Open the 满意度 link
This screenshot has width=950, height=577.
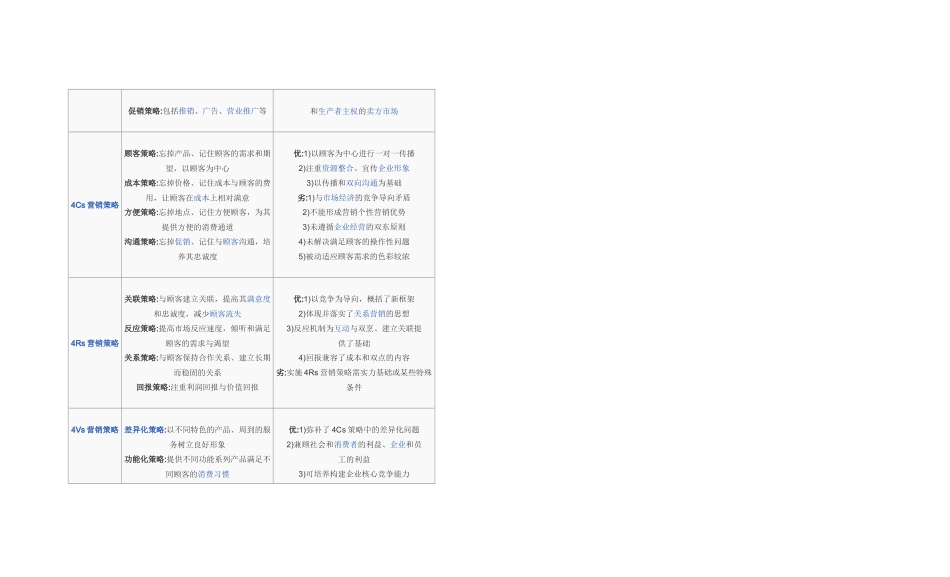259,299
